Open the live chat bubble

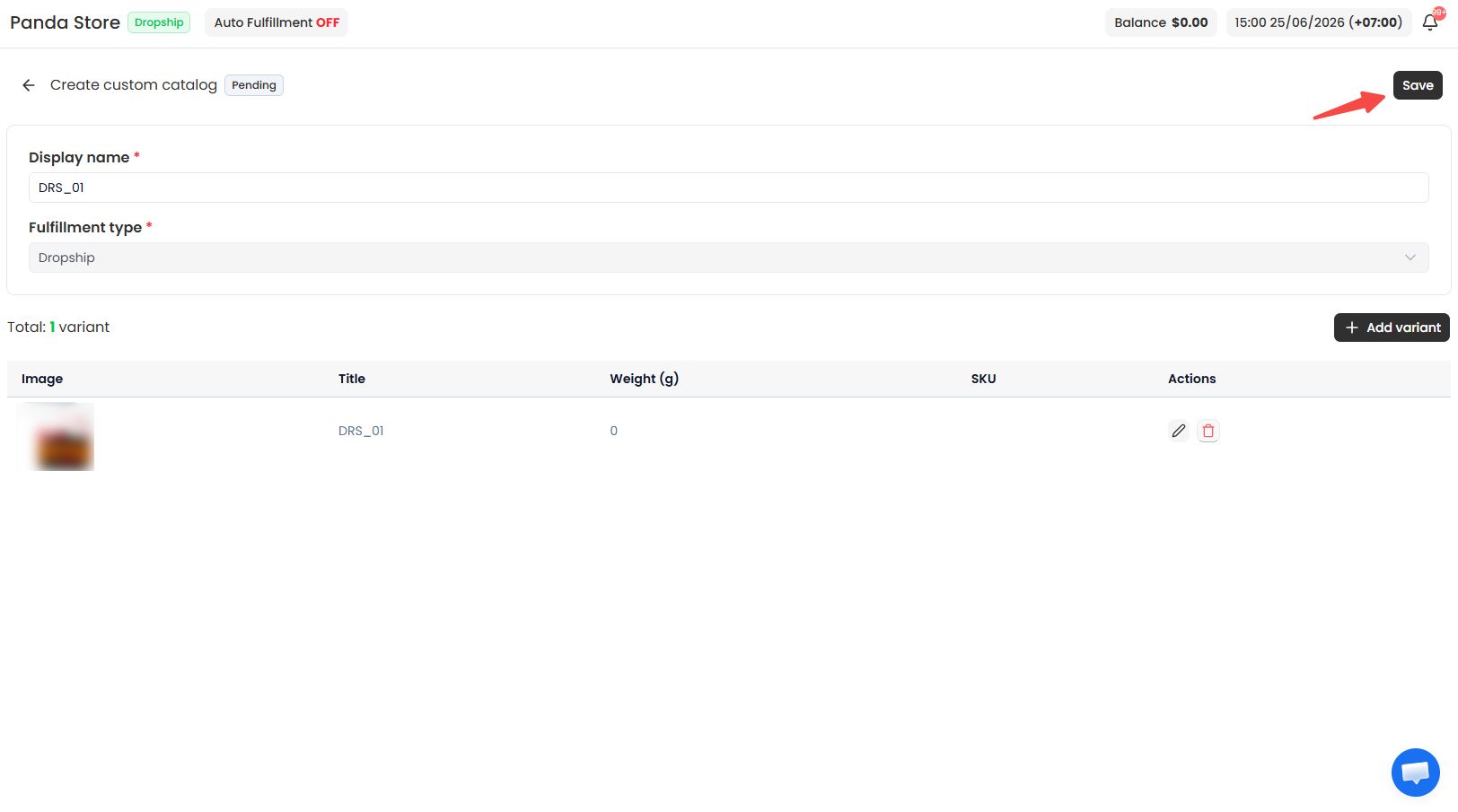tap(1416, 773)
